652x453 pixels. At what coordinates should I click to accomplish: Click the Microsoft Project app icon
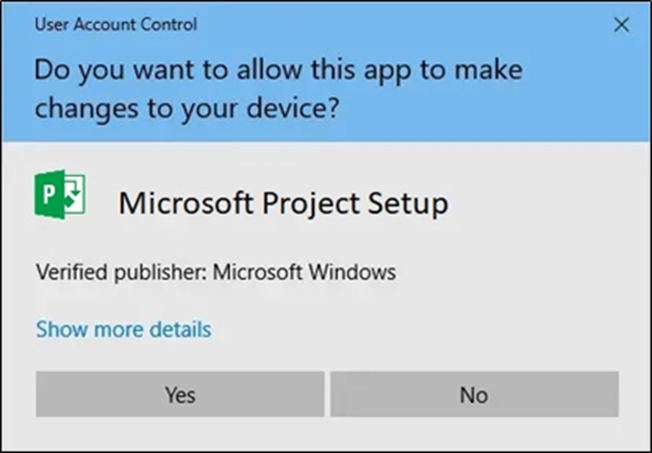pos(60,194)
